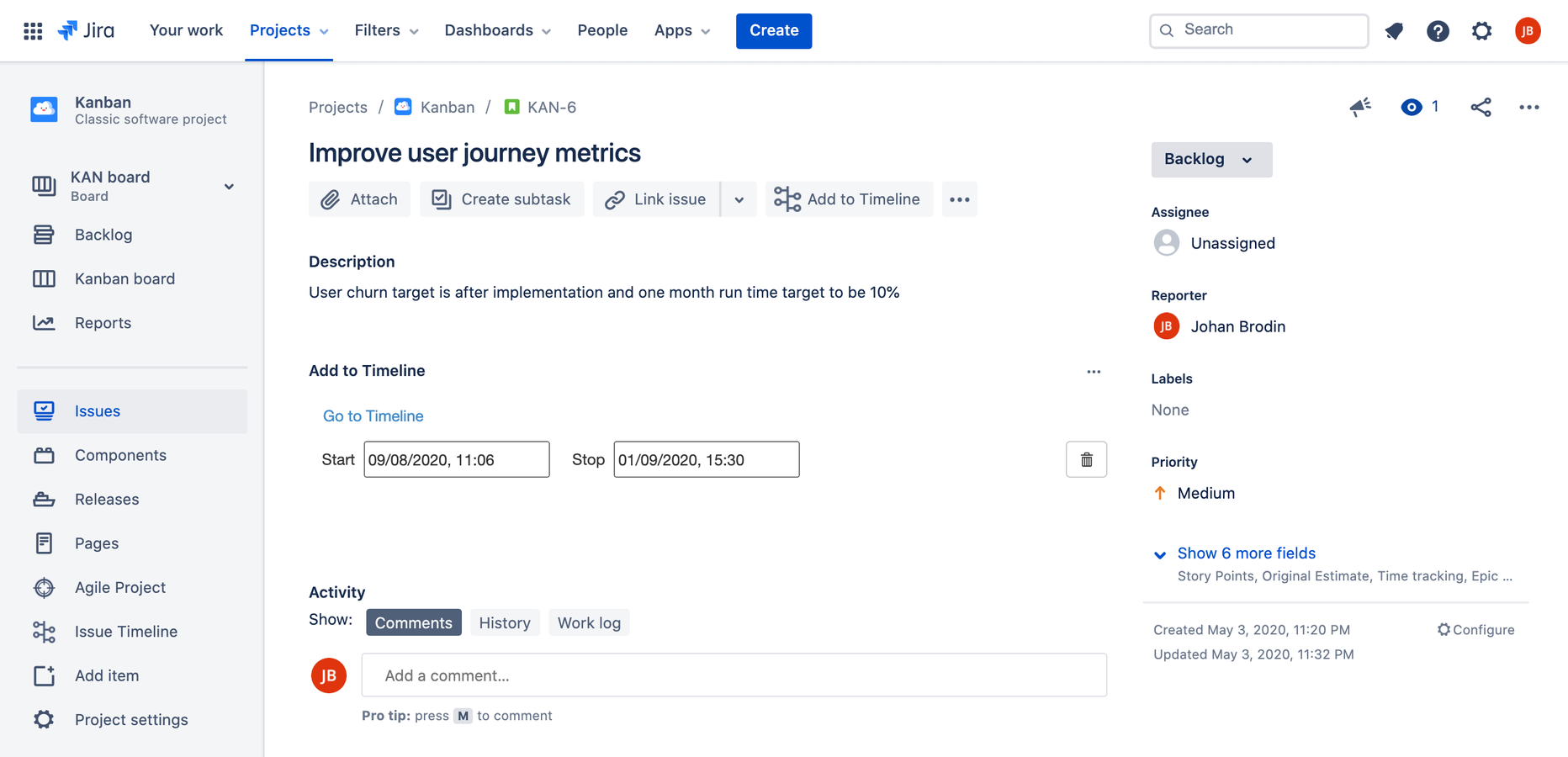Click the Kanban breadcrumb icon

403,107
